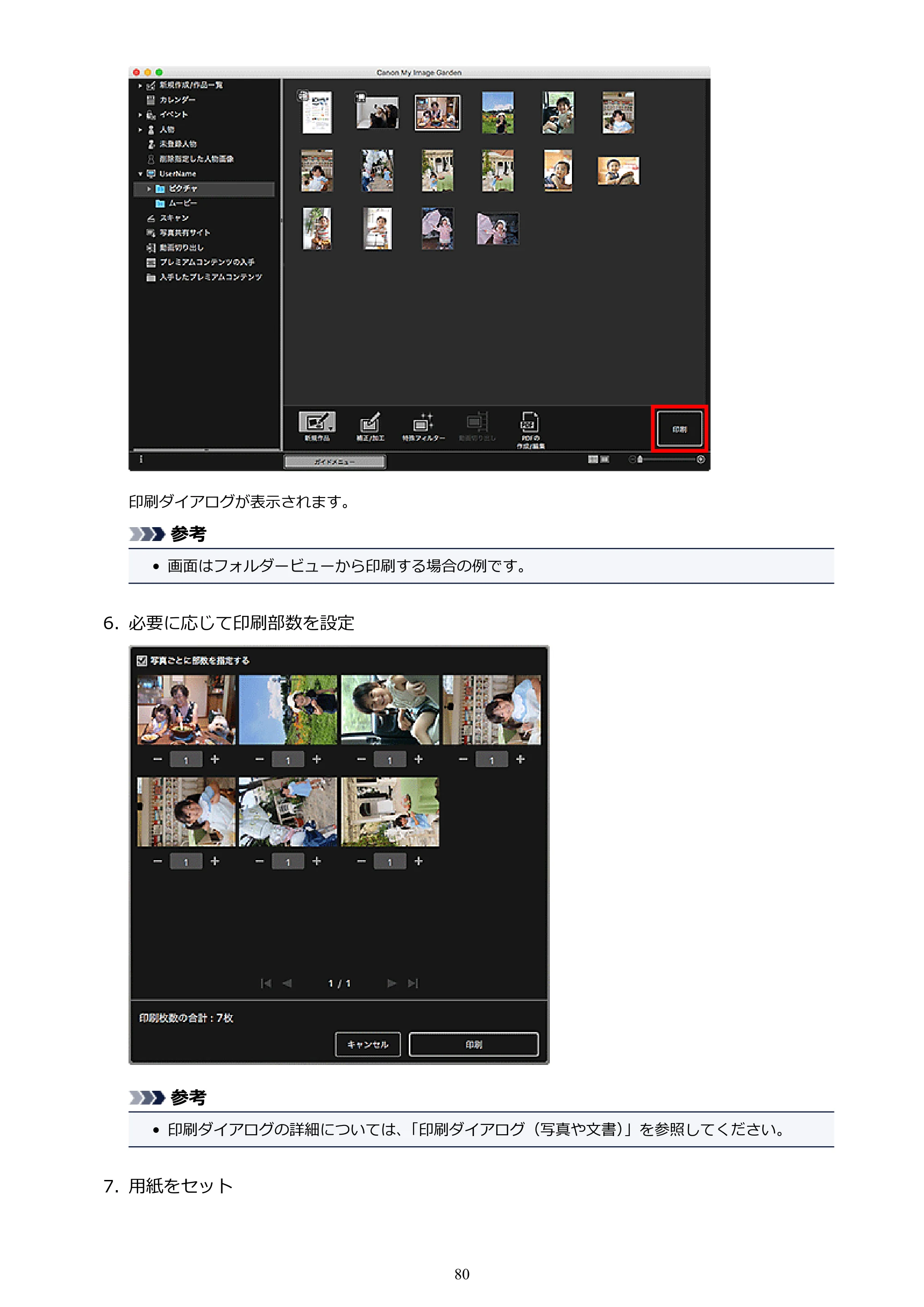924x1307 pixels.
Task: Increase copies for the child-in-car photo
Action: coord(419,760)
